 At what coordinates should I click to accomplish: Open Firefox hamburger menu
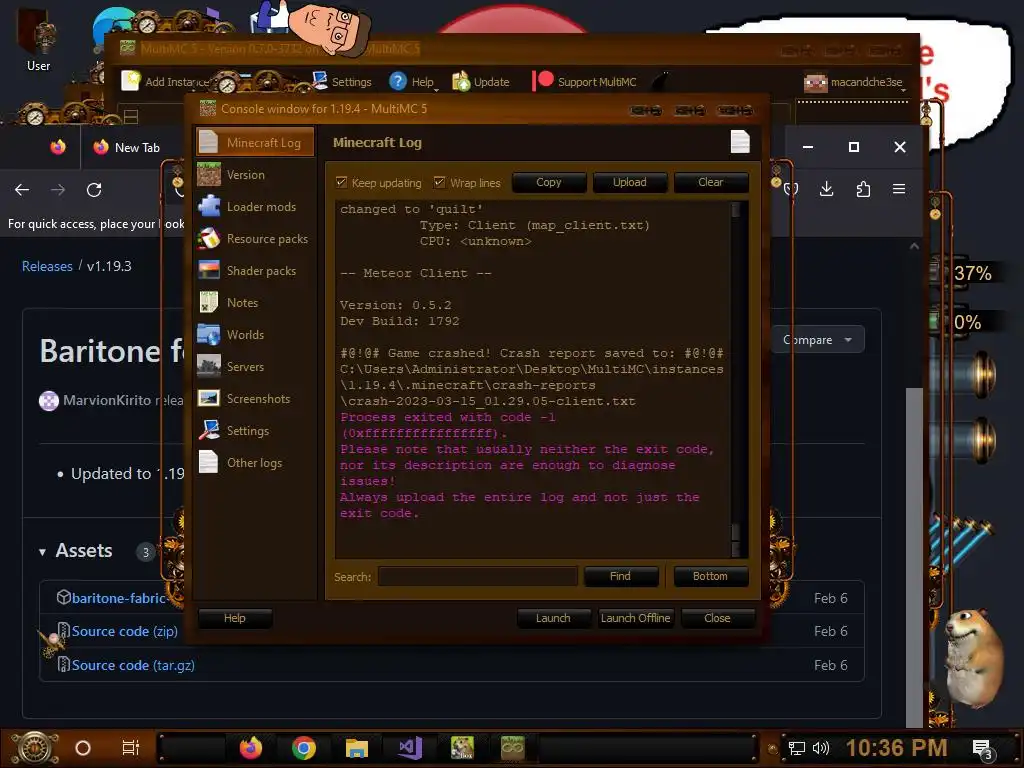[899, 189]
